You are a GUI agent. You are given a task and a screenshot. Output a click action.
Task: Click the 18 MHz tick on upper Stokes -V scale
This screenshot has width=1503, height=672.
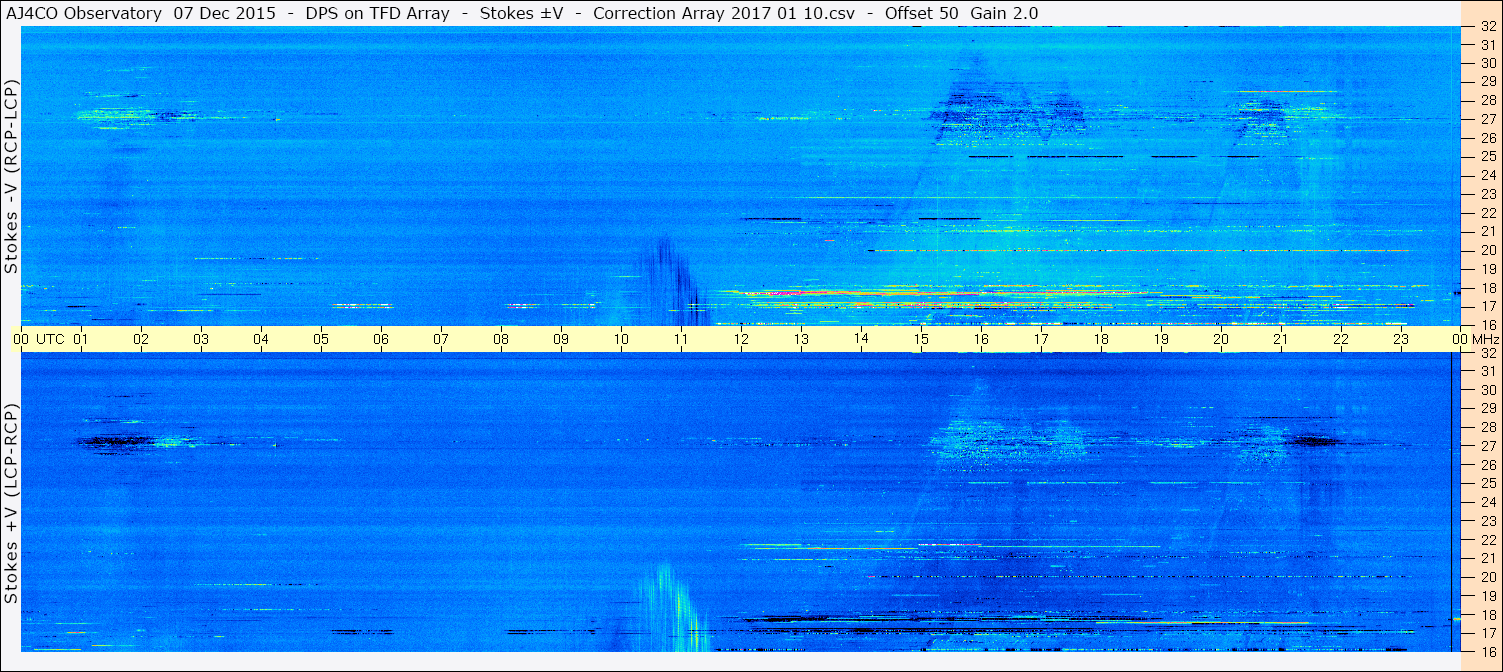pyautogui.click(x=1487, y=287)
